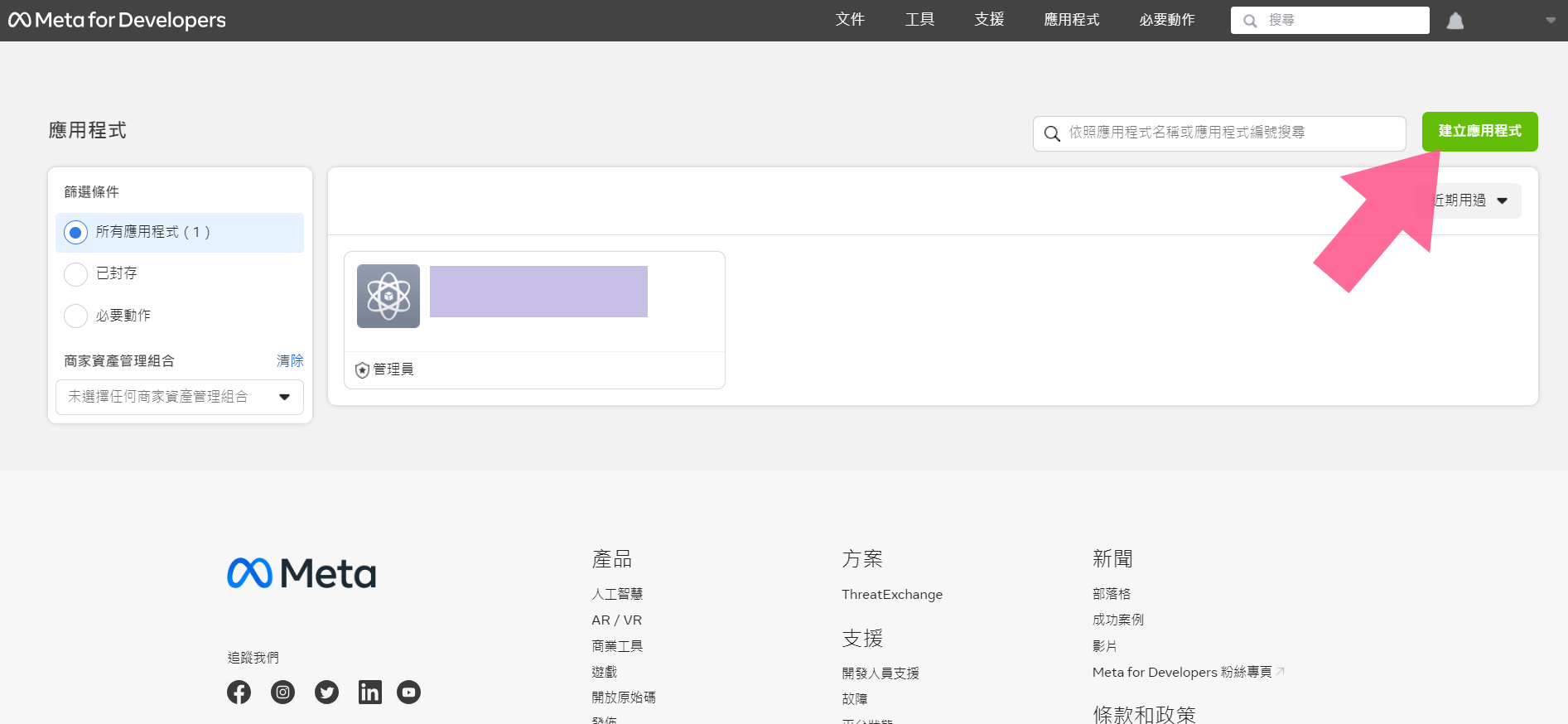This screenshot has height=724, width=1568.
Task: Open the notifications bell
Action: coord(1455,21)
